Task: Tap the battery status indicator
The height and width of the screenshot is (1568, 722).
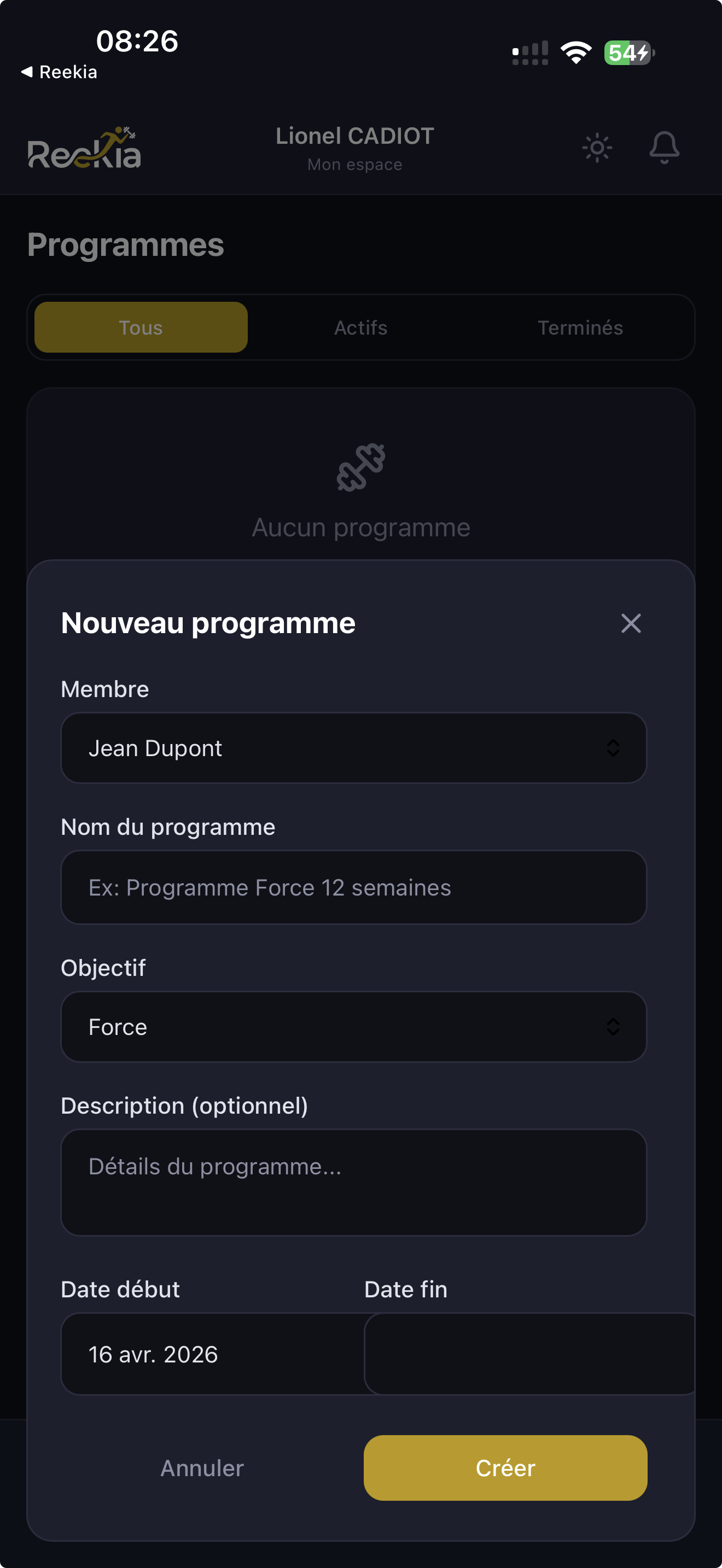Action: 628,53
